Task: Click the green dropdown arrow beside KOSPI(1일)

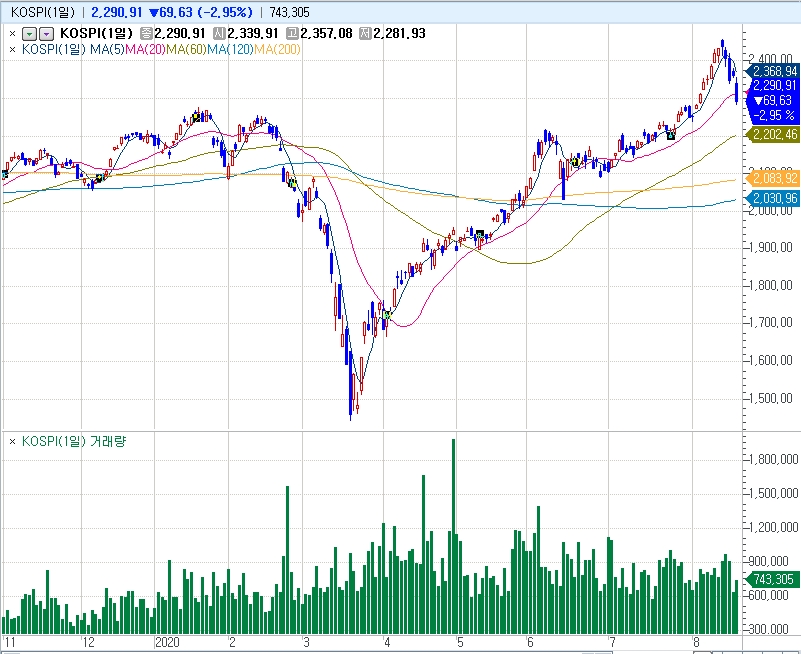Action: coord(29,33)
